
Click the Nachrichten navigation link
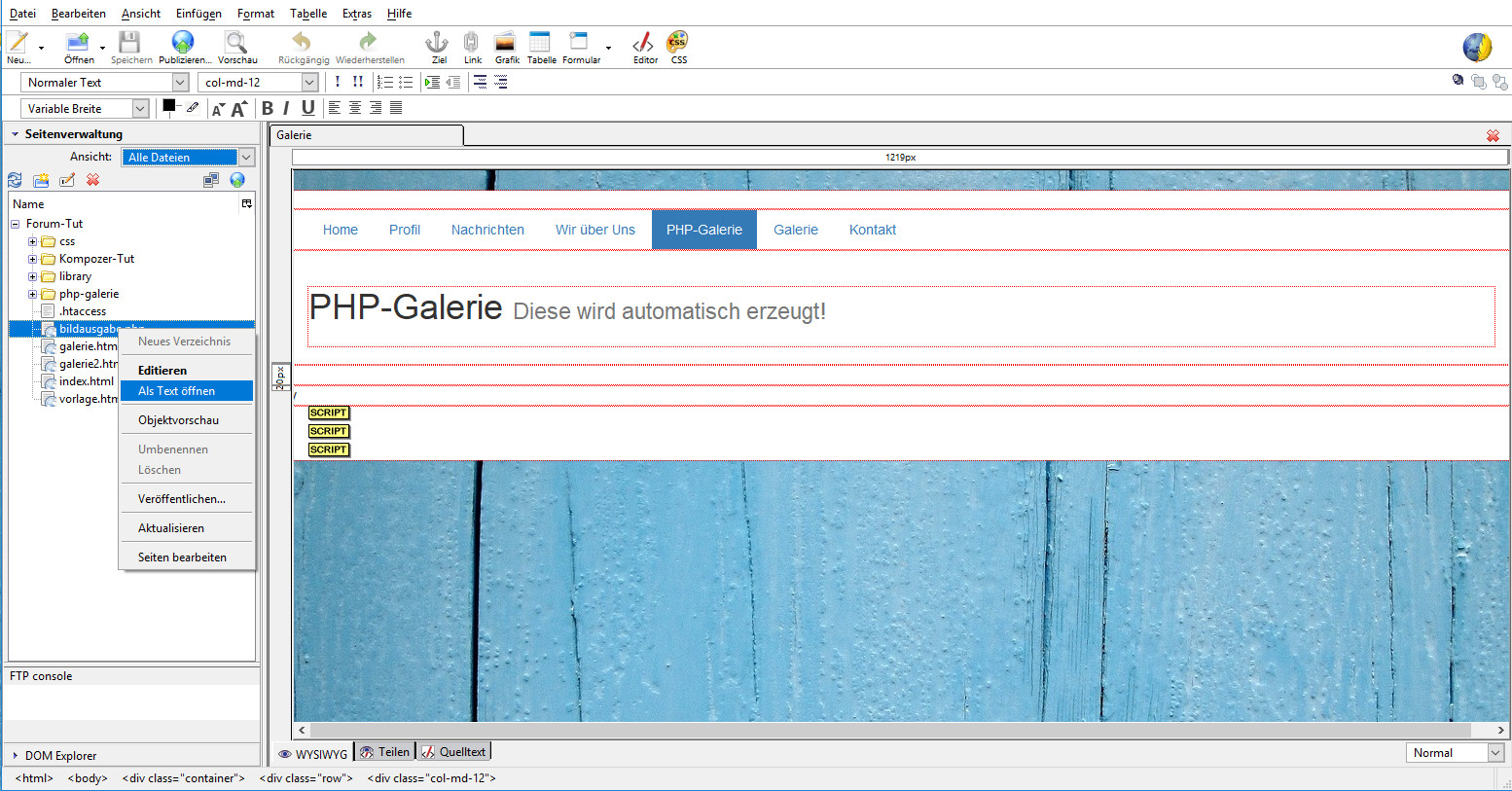click(487, 230)
